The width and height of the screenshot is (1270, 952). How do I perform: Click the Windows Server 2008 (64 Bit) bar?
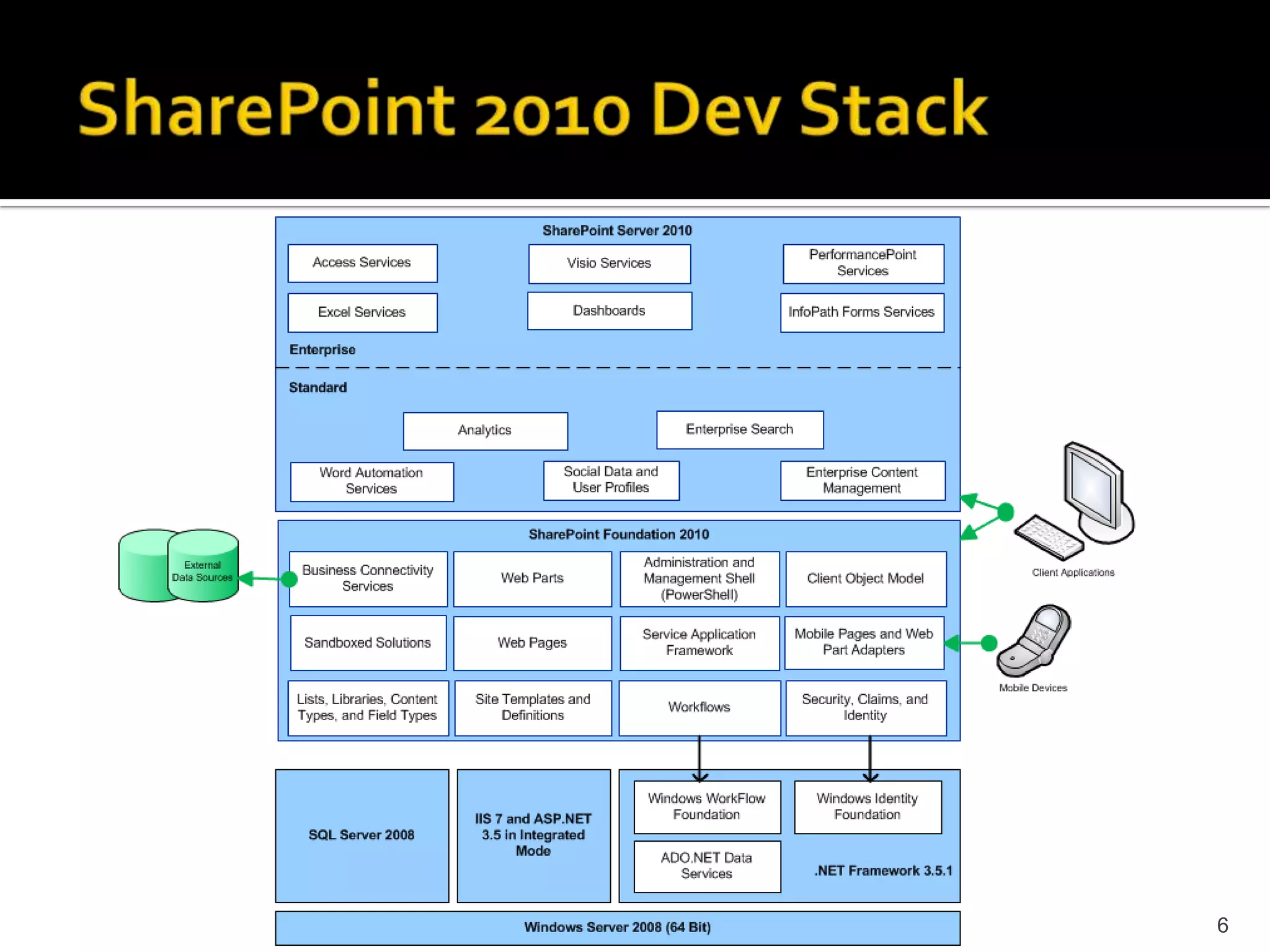(617, 927)
